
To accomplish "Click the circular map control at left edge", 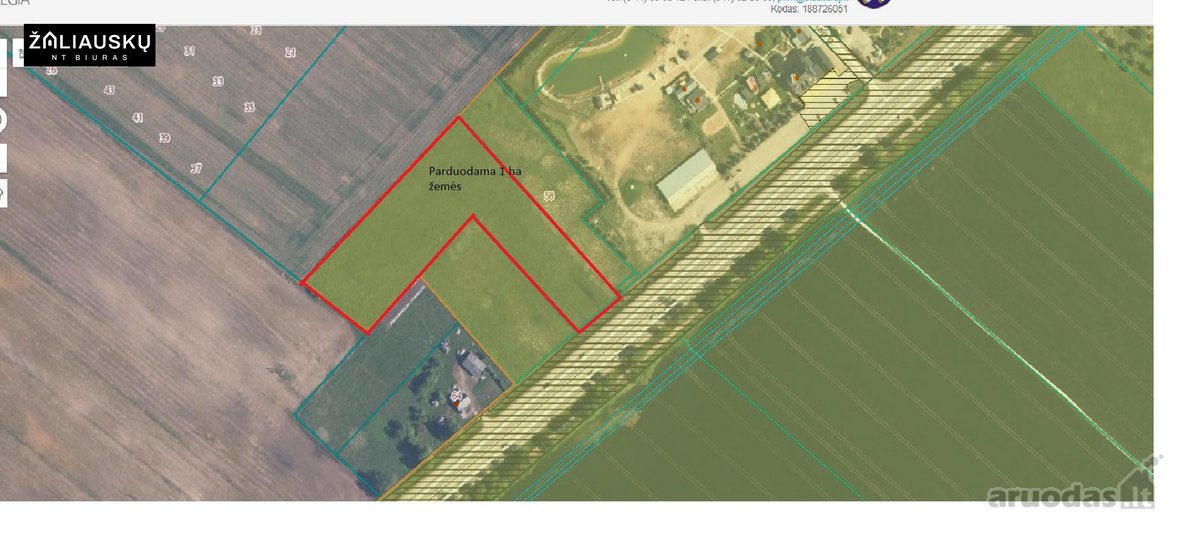I will 3,120.
